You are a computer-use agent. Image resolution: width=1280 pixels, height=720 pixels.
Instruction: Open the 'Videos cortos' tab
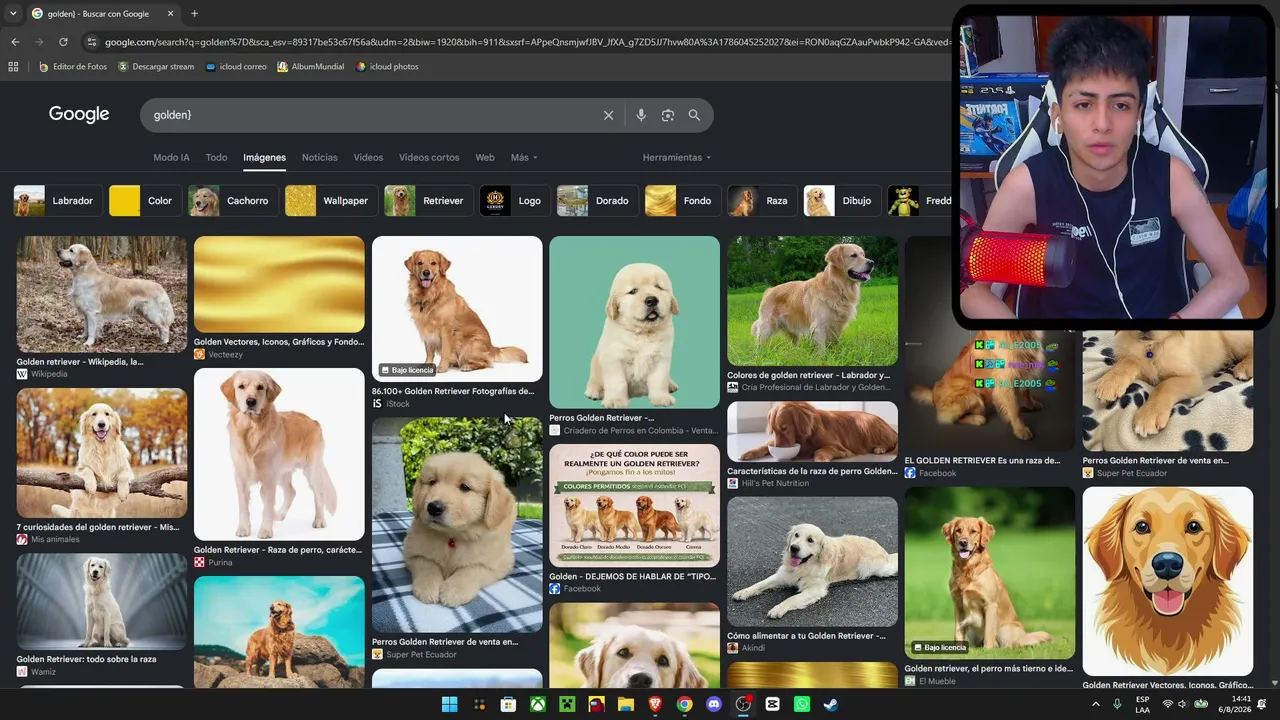tap(429, 157)
